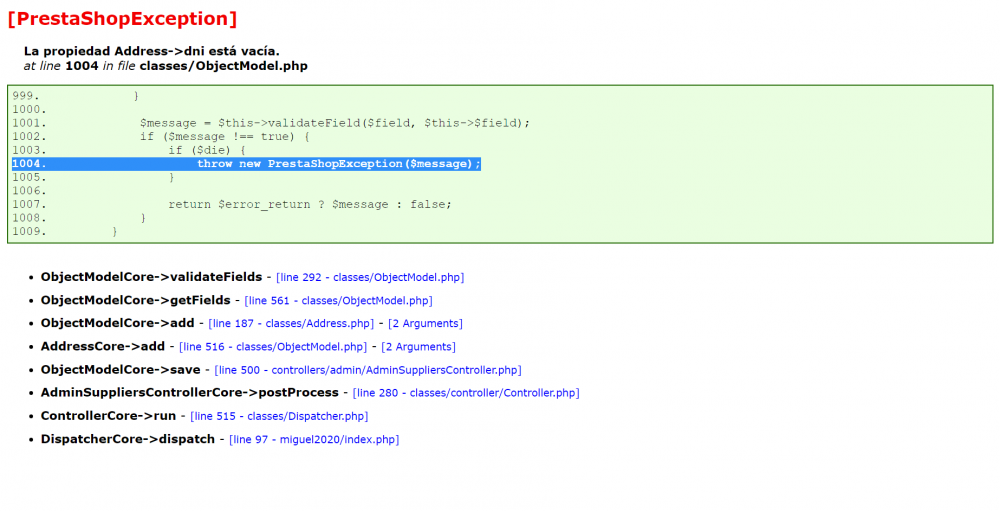This screenshot has height=511, width=1000.
Task: Click ObjectModelCore->add trace entry
Action: [x=118, y=323]
